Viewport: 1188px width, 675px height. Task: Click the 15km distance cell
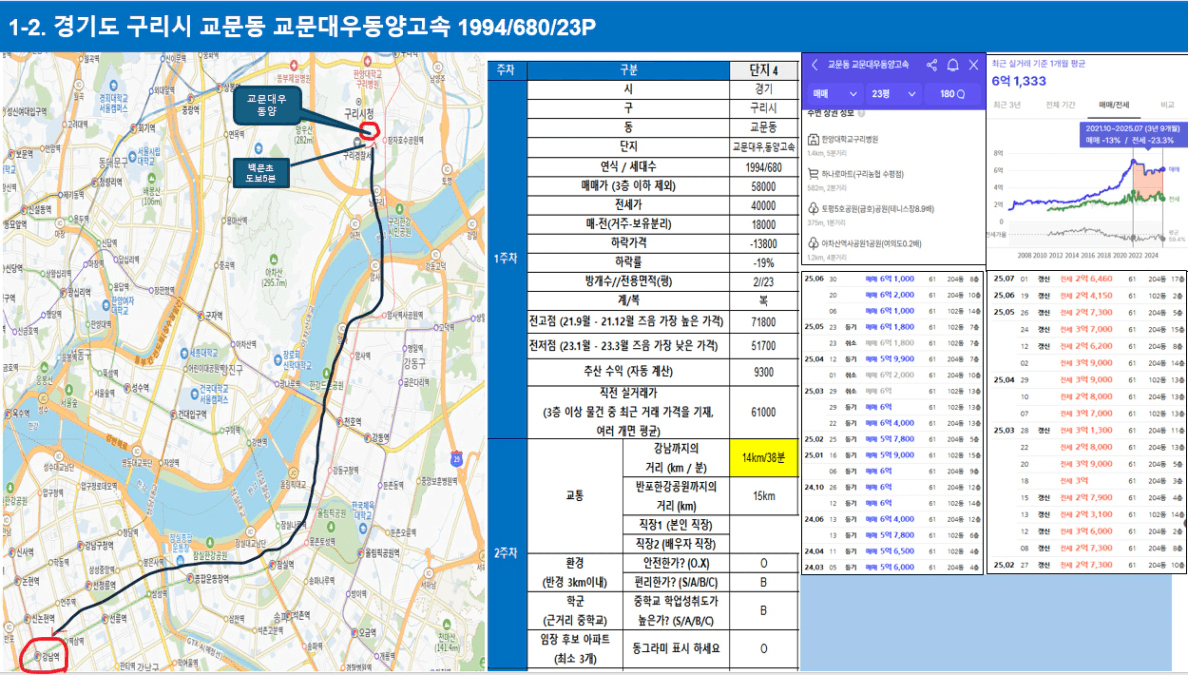tap(764, 496)
